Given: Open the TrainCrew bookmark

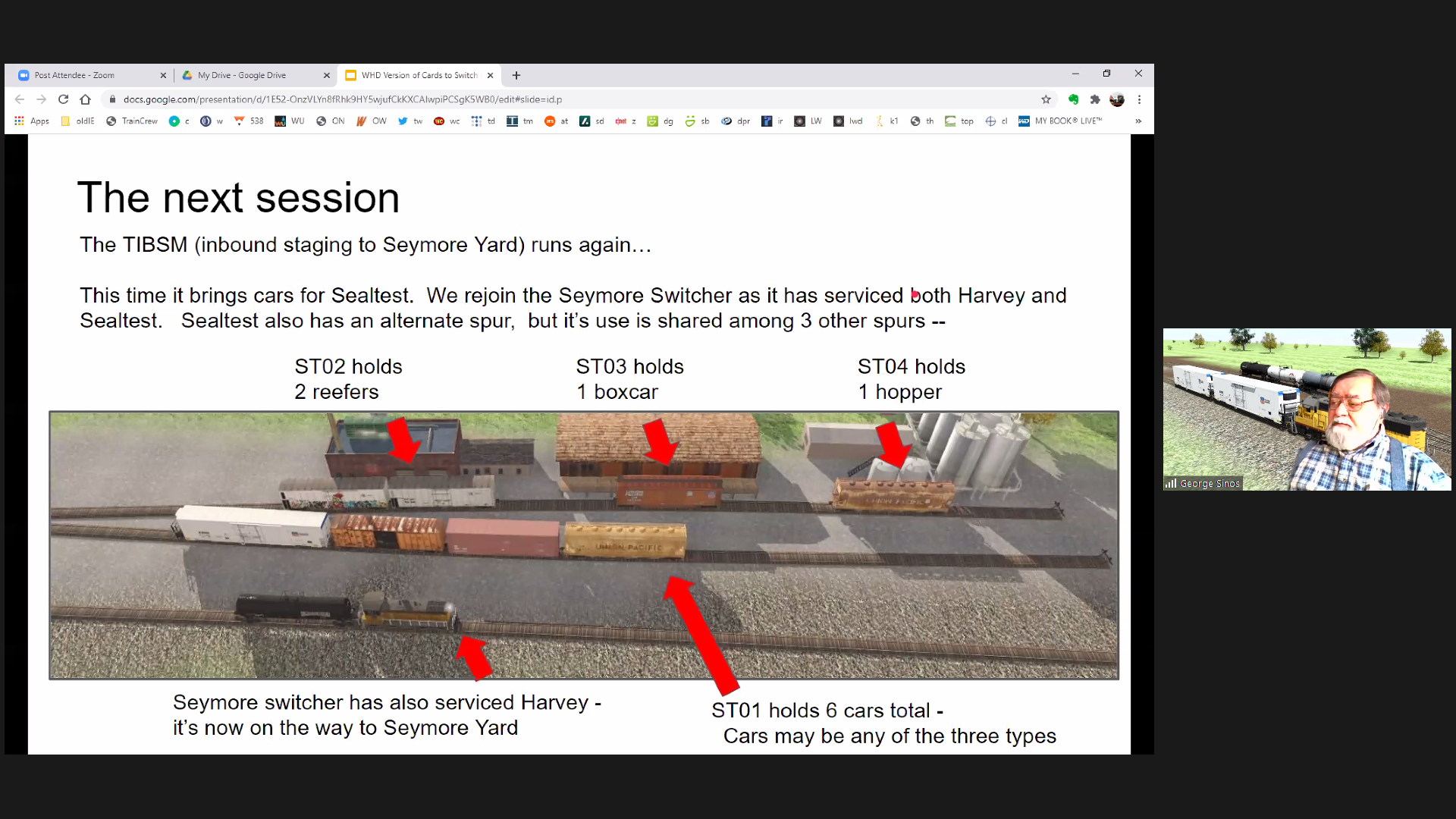Looking at the screenshot, I should coord(132,121).
